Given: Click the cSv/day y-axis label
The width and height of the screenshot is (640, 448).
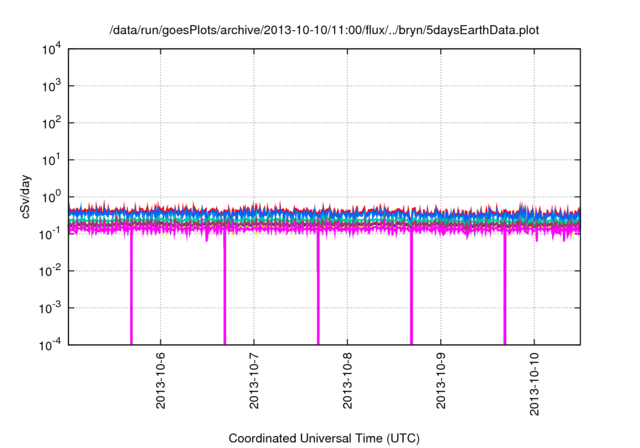Looking at the screenshot, I should pos(25,197).
